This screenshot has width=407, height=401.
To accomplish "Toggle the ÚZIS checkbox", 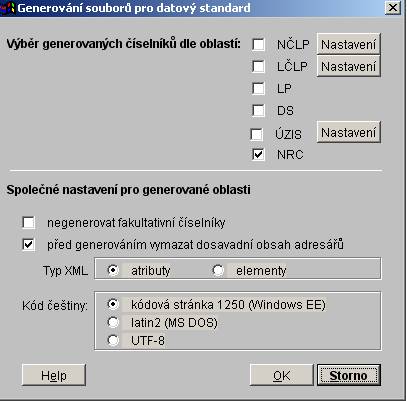I will (x=256, y=134).
